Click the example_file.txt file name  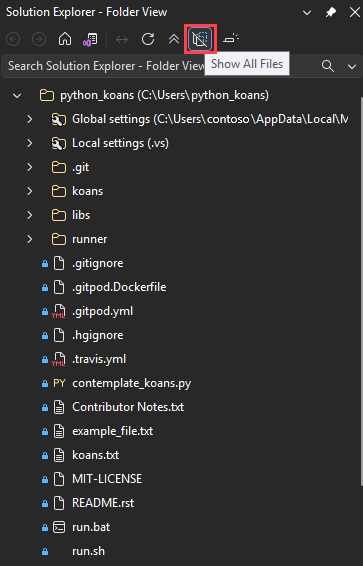coord(113,431)
